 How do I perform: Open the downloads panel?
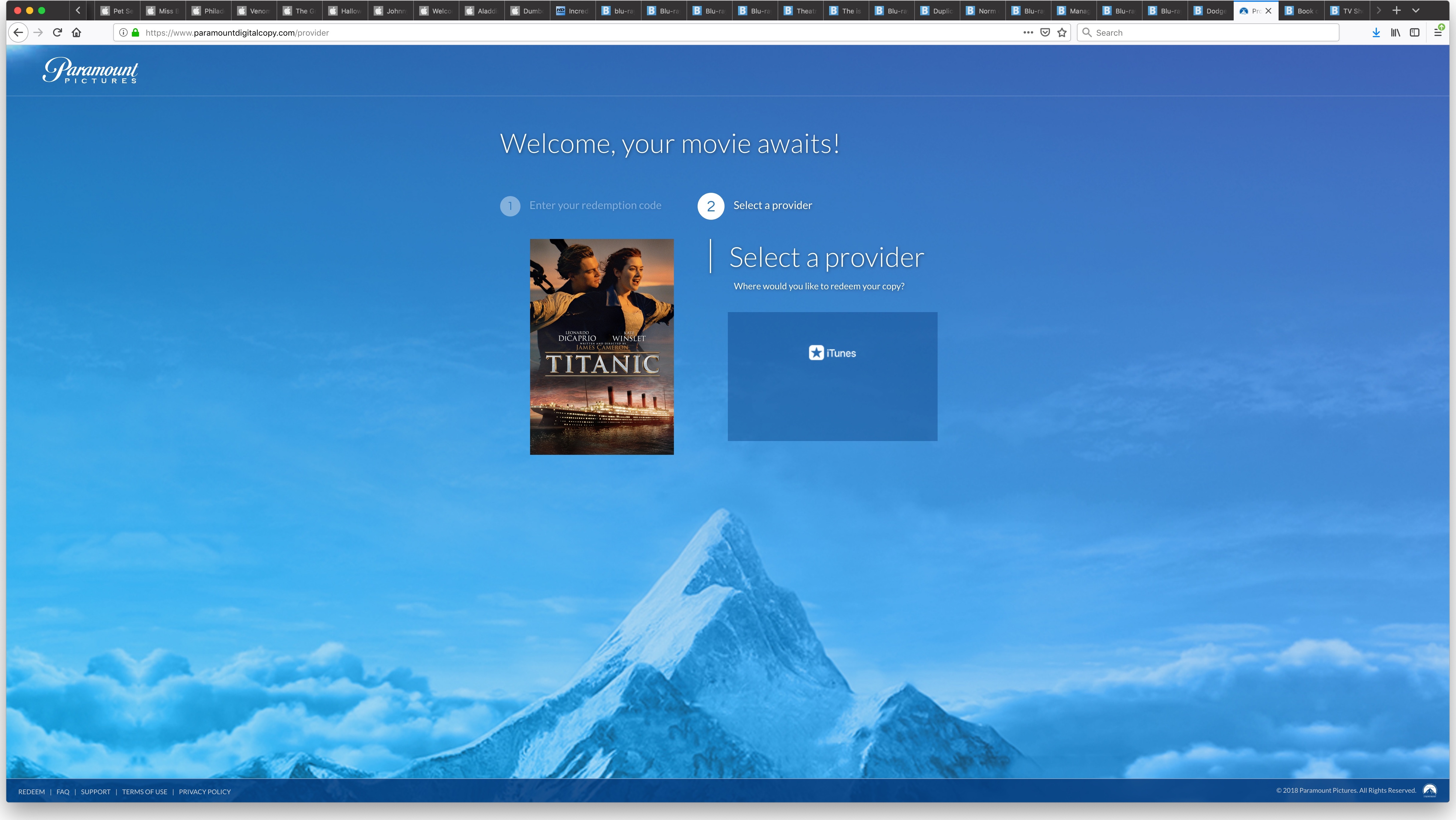tap(1376, 33)
